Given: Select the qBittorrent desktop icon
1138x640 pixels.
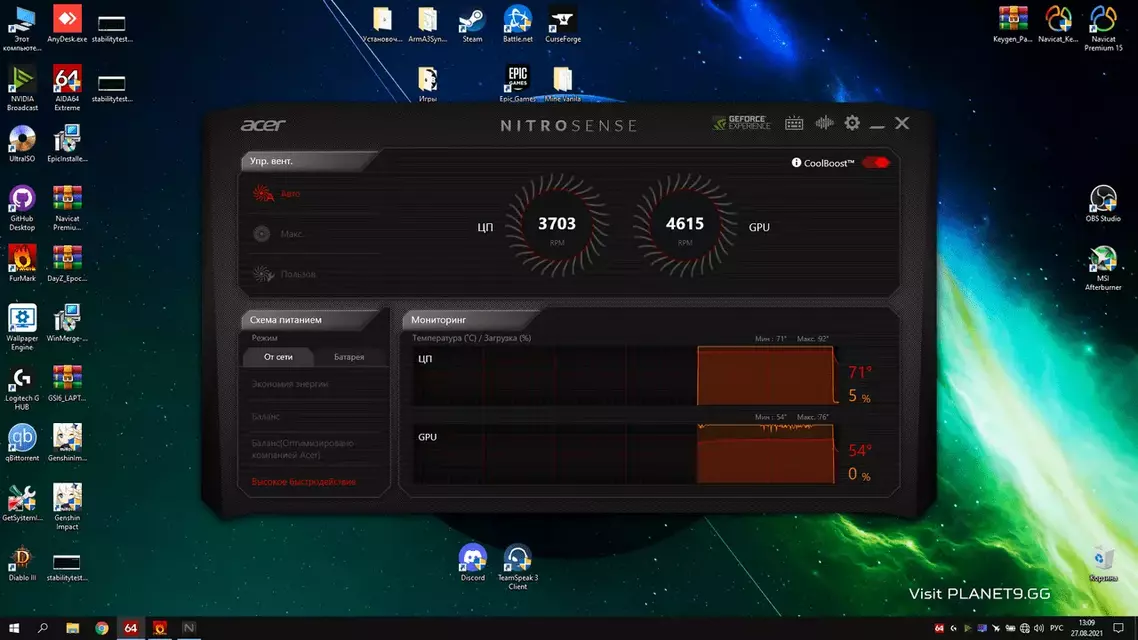Looking at the screenshot, I should tap(22, 443).
